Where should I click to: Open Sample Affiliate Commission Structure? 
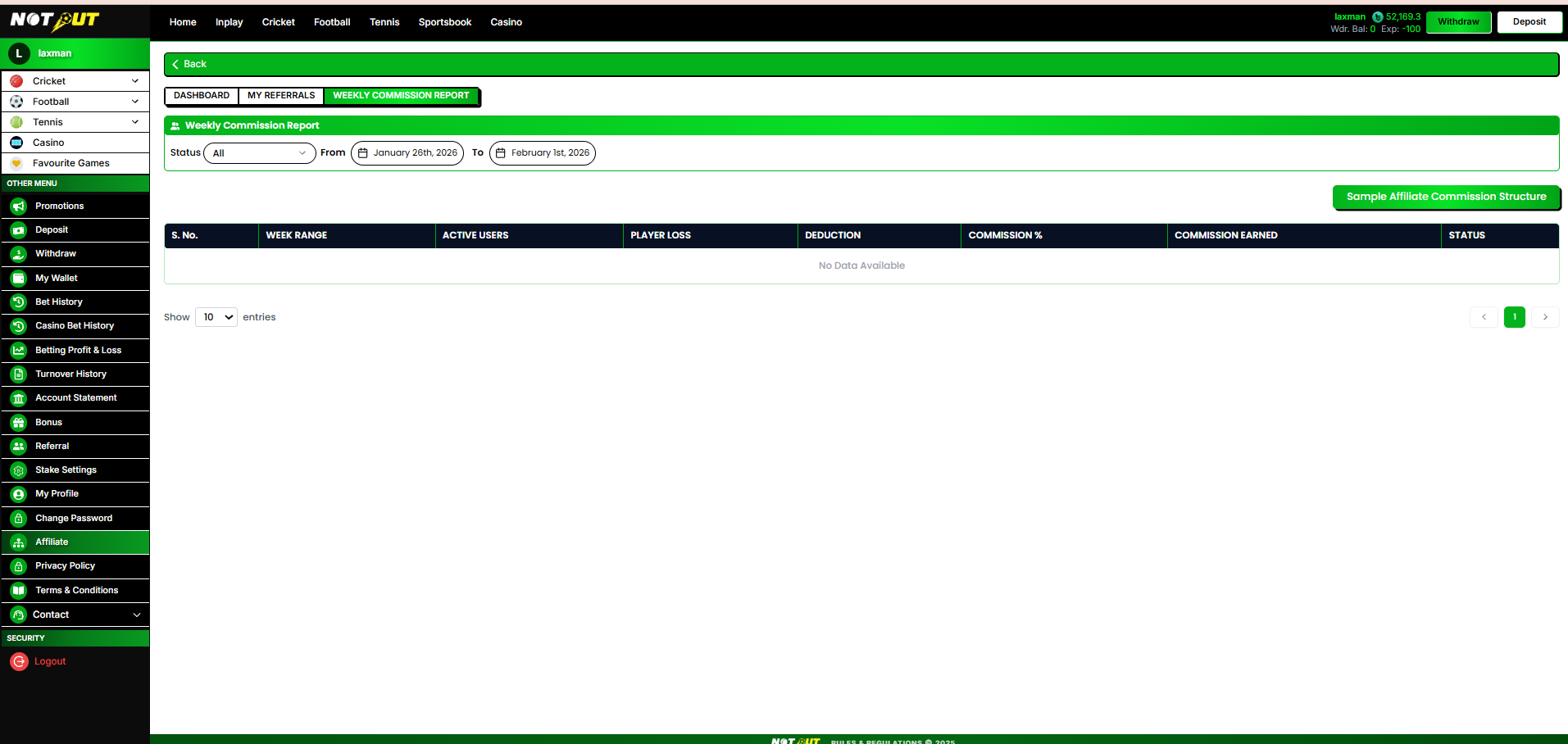coord(1447,197)
